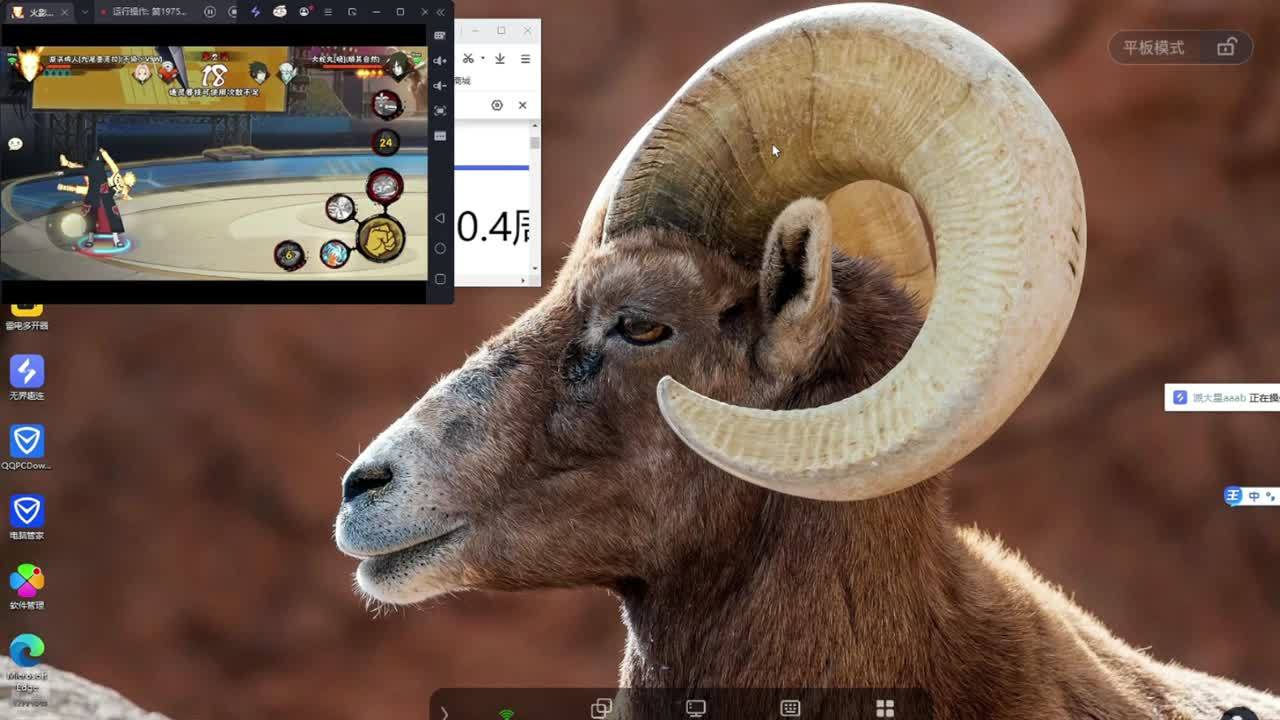The width and height of the screenshot is (1280, 720).
Task: Open the four-square grid icon in bottom toolbar
Action: click(885, 708)
